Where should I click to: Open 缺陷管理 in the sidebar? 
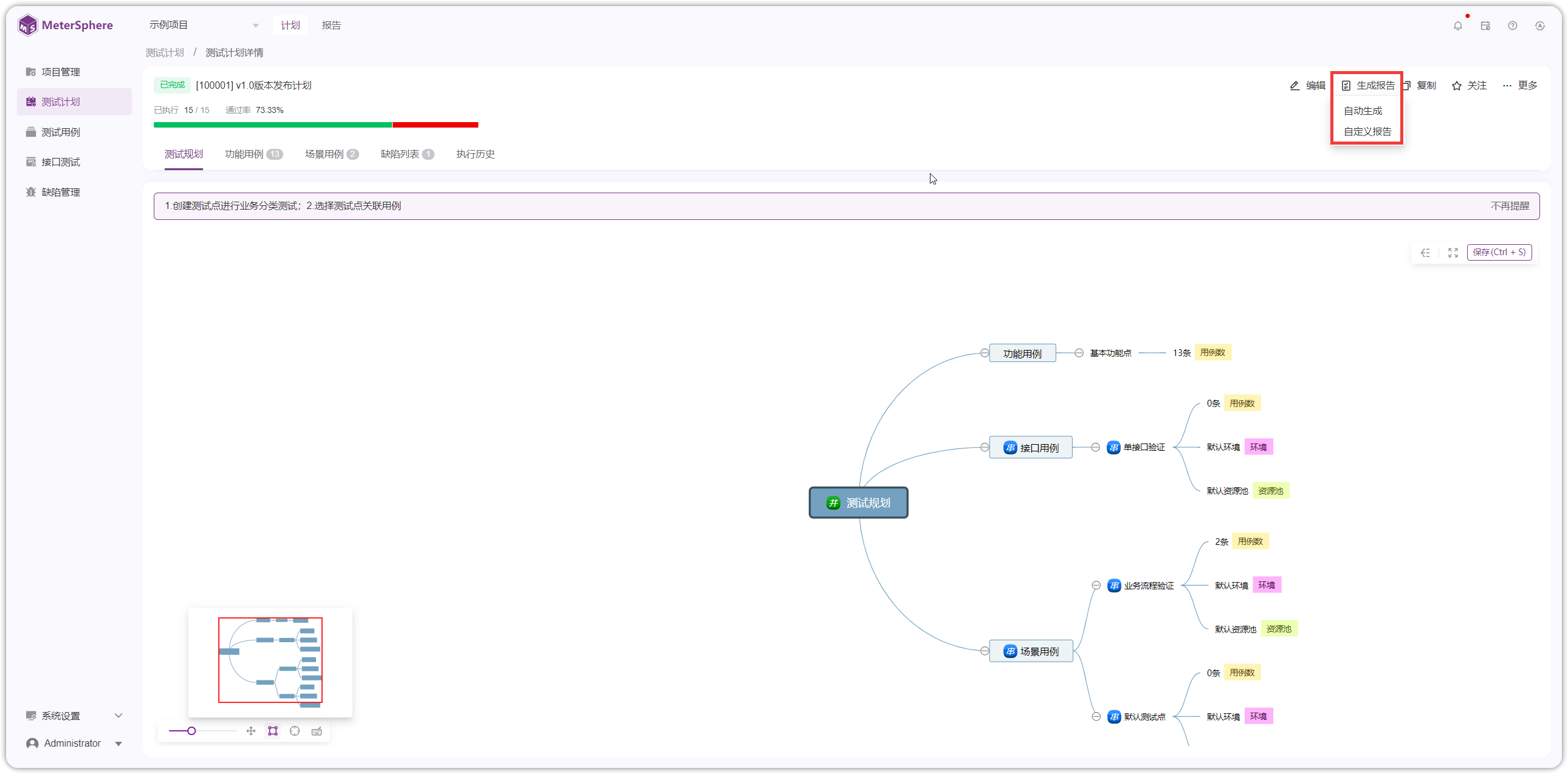[74, 192]
